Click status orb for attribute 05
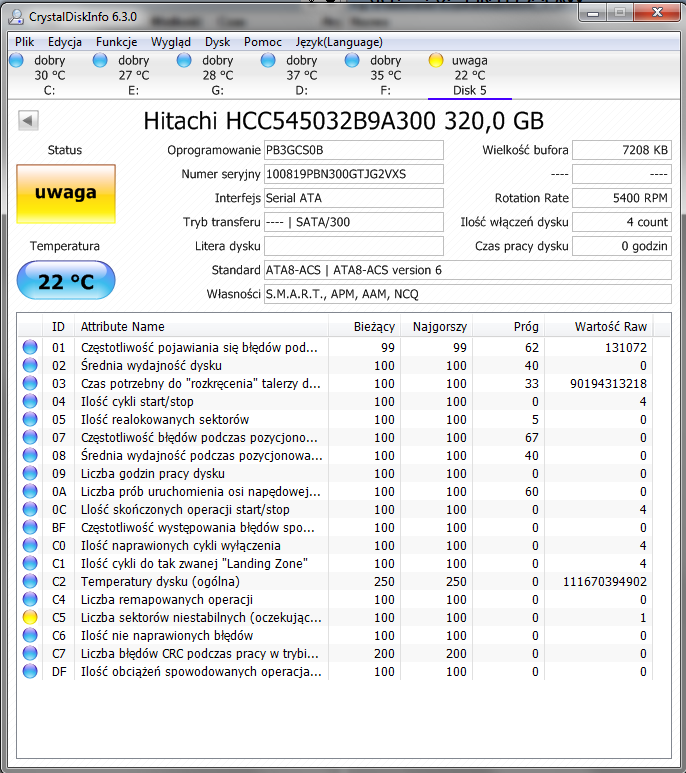The width and height of the screenshot is (686, 773). point(30,419)
